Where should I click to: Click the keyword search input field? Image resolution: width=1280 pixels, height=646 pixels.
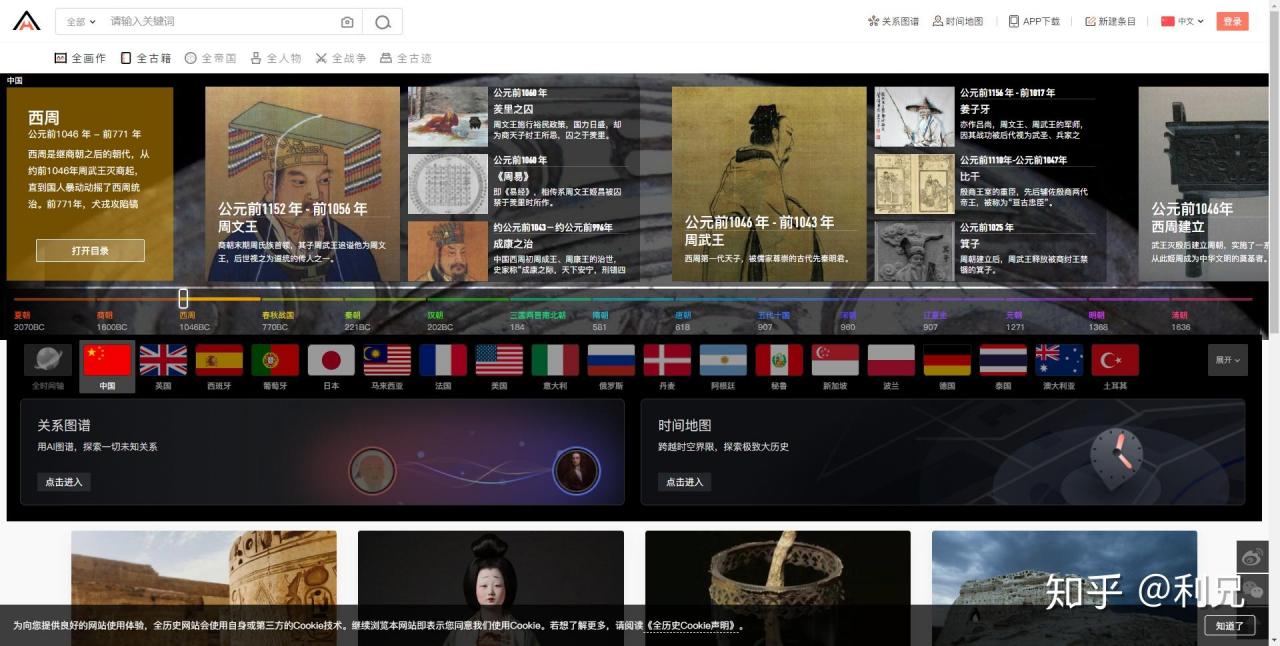click(220, 21)
